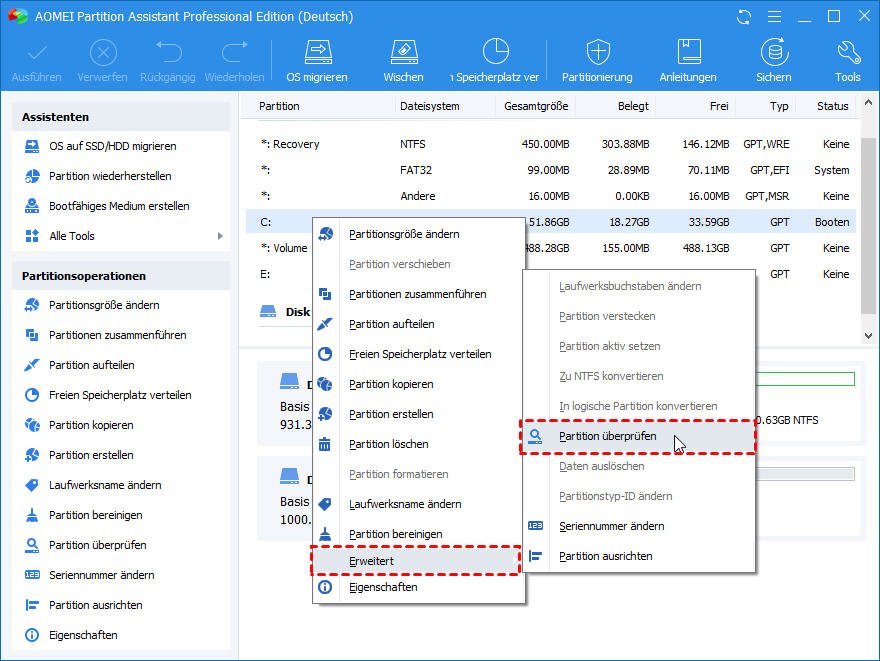Click partition list scrollbar up arrow
The image size is (880, 661).
[x=868, y=103]
